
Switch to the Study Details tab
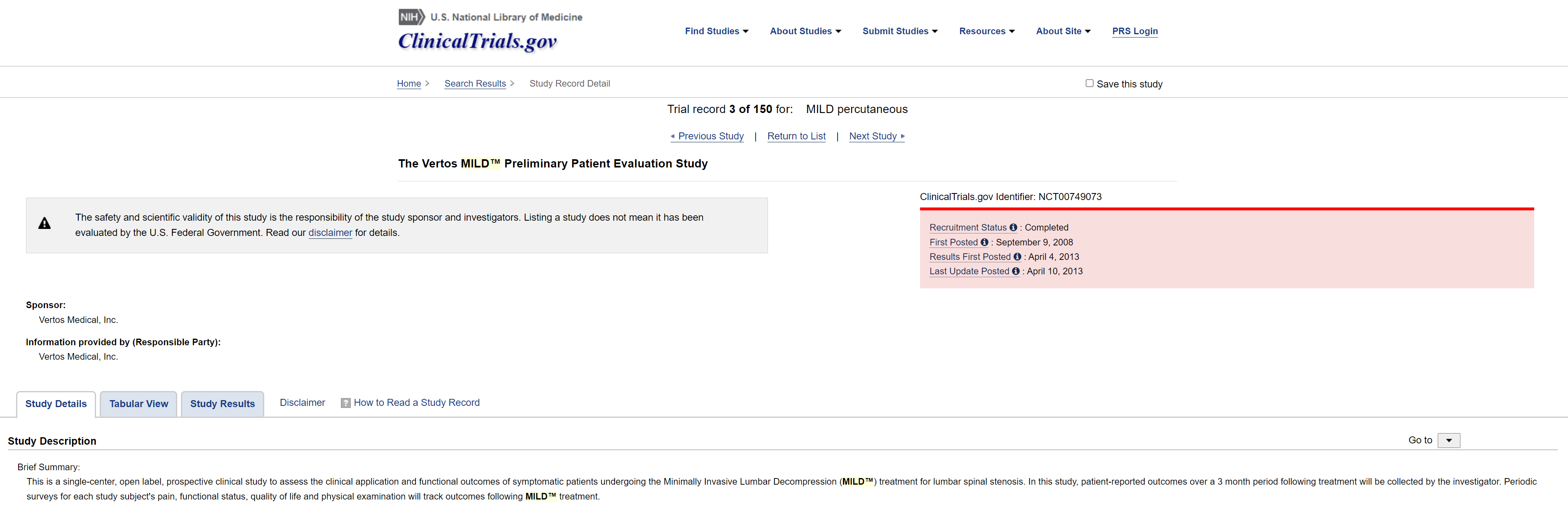click(x=56, y=404)
